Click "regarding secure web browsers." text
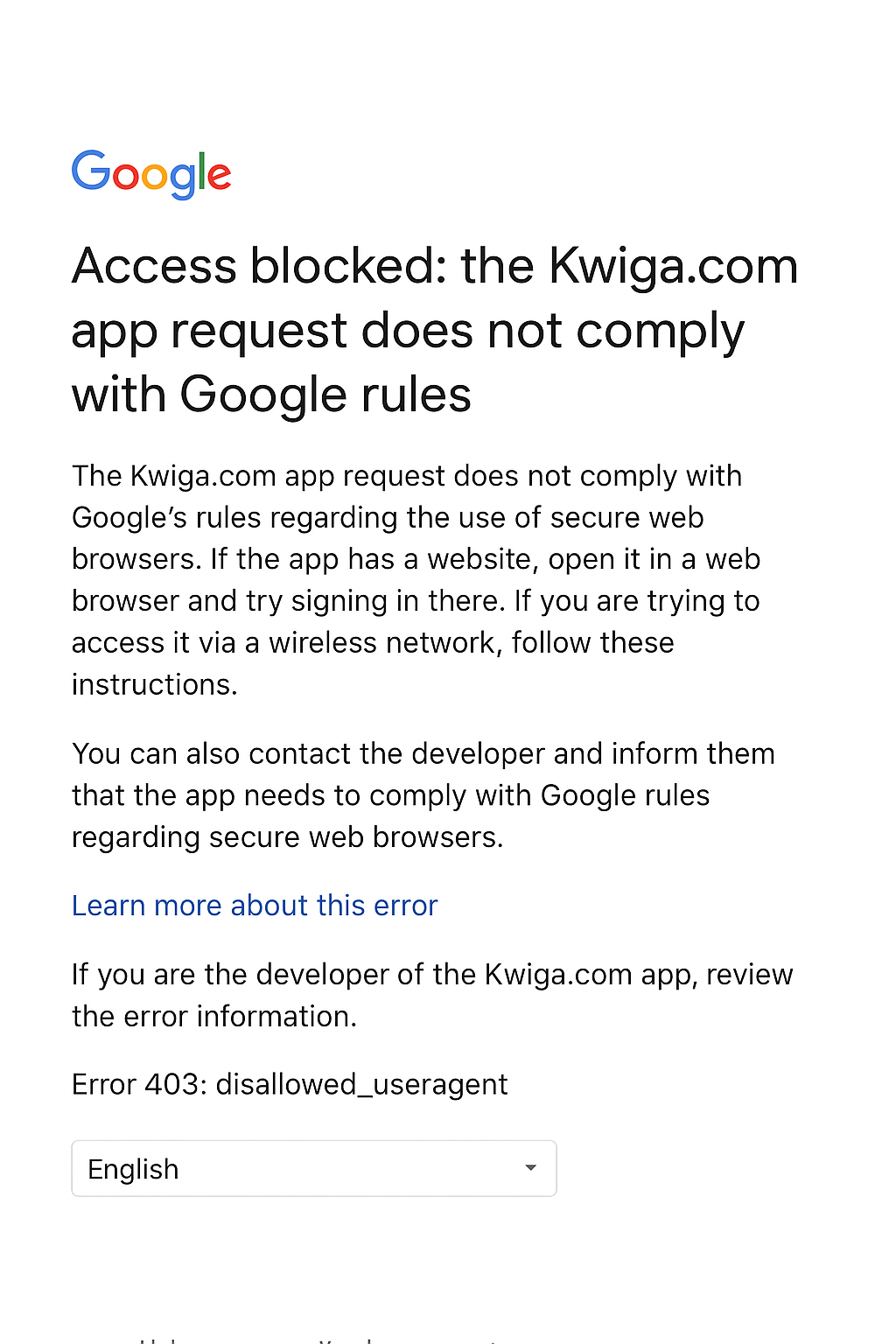Image resolution: width=896 pixels, height=1344 pixels. click(287, 837)
